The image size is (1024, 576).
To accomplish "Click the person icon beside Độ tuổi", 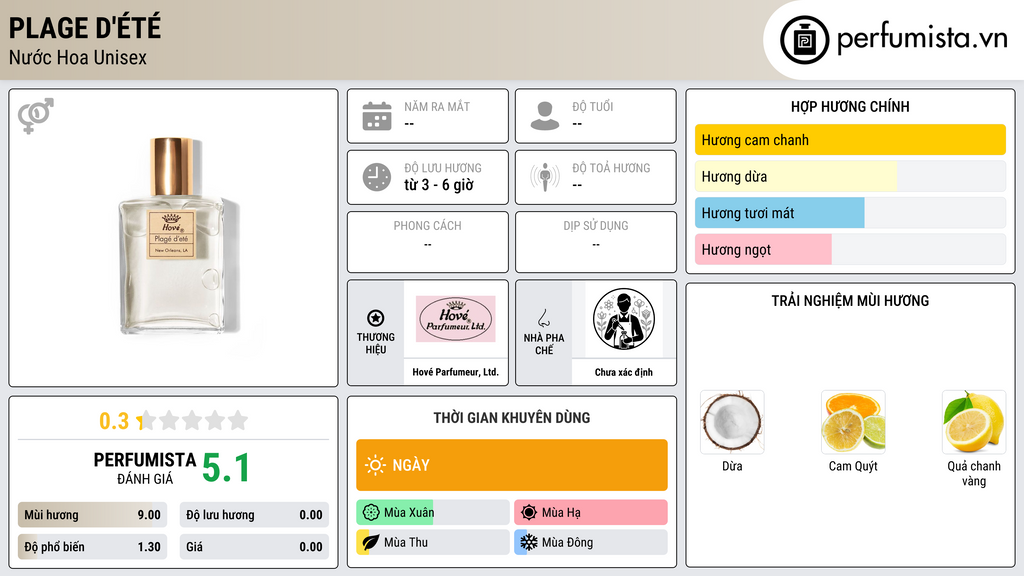I will pyautogui.click(x=545, y=116).
